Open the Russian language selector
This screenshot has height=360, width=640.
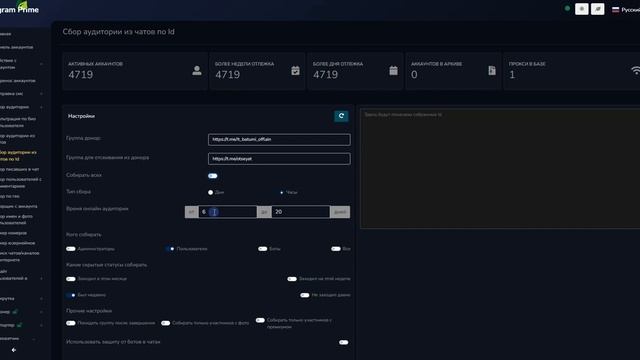tap(626, 9)
